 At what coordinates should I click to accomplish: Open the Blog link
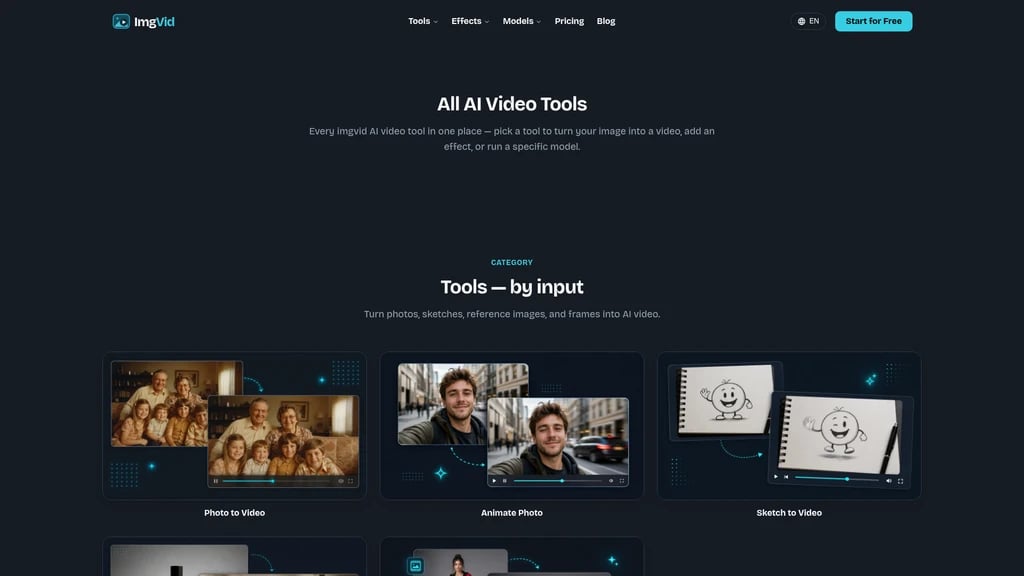(605, 22)
